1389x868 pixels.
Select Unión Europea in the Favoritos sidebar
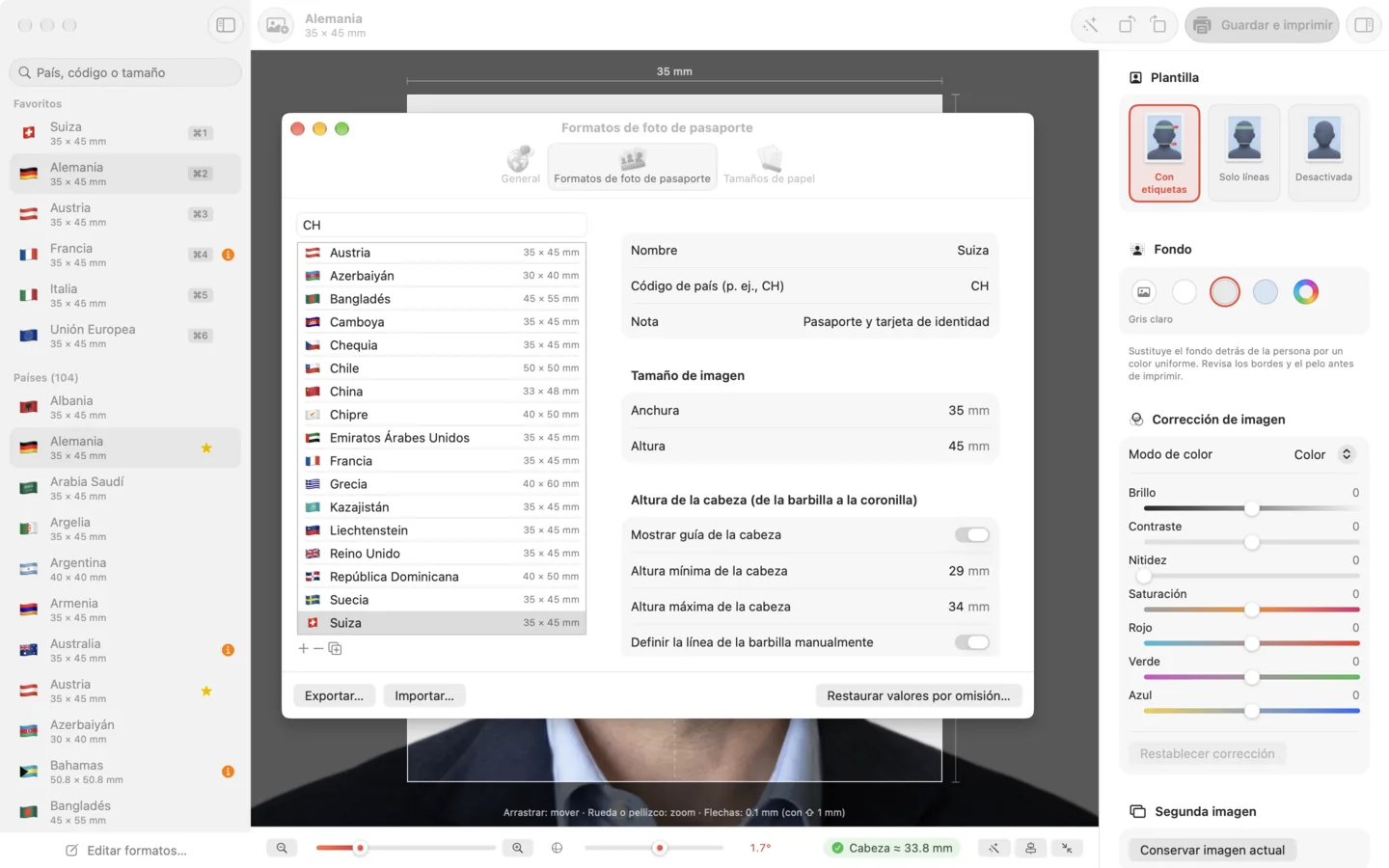point(125,336)
